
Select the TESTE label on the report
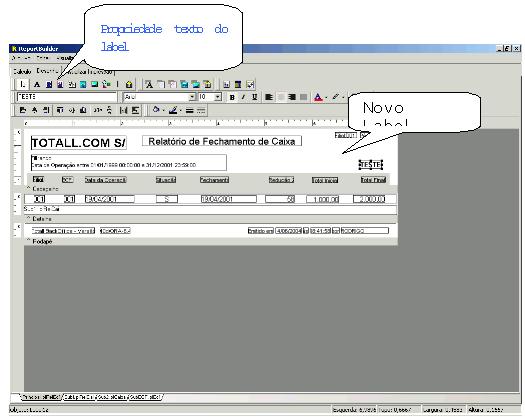[x=371, y=164]
